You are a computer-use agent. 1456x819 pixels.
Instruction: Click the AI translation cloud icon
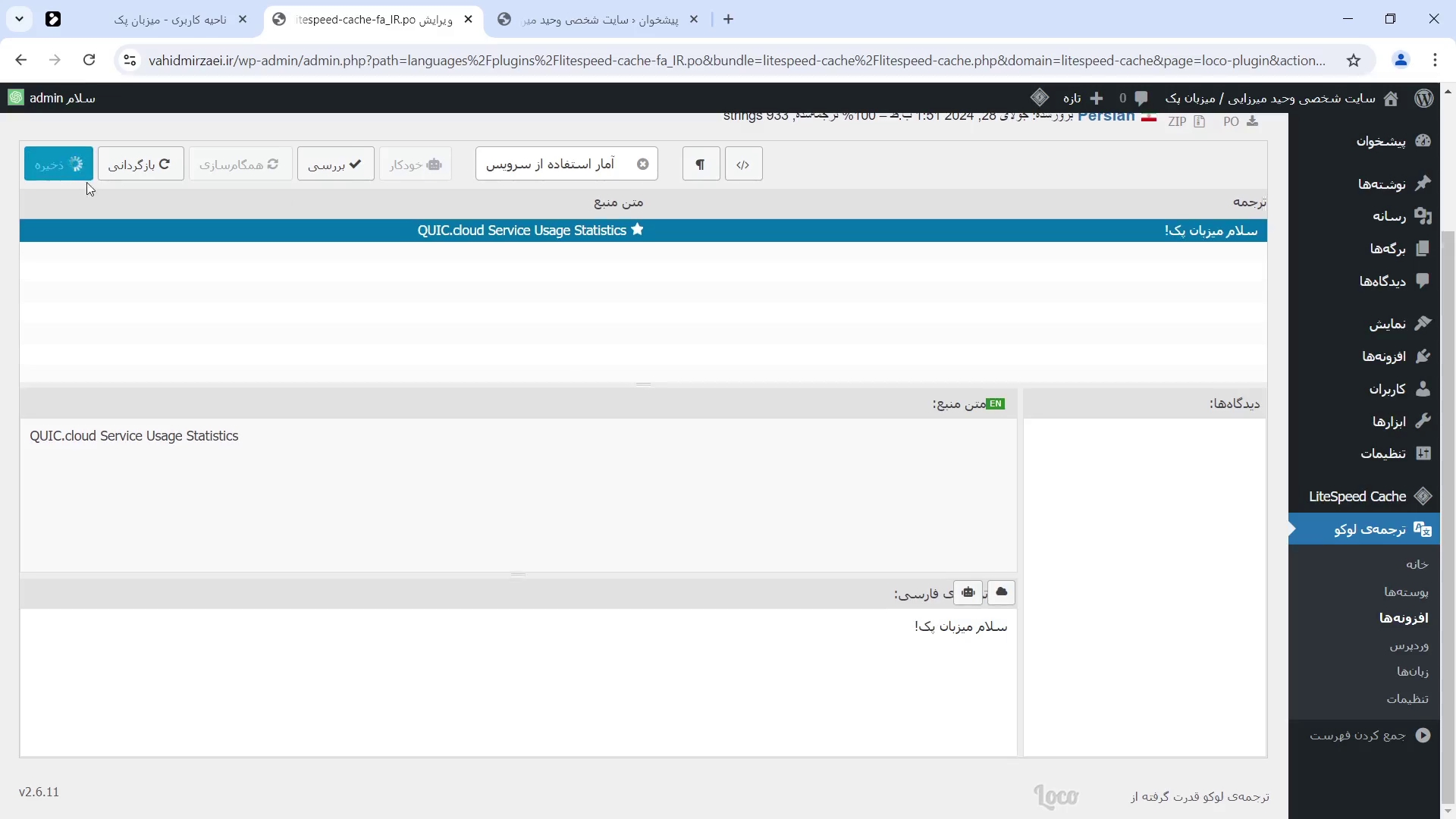point(1002,593)
